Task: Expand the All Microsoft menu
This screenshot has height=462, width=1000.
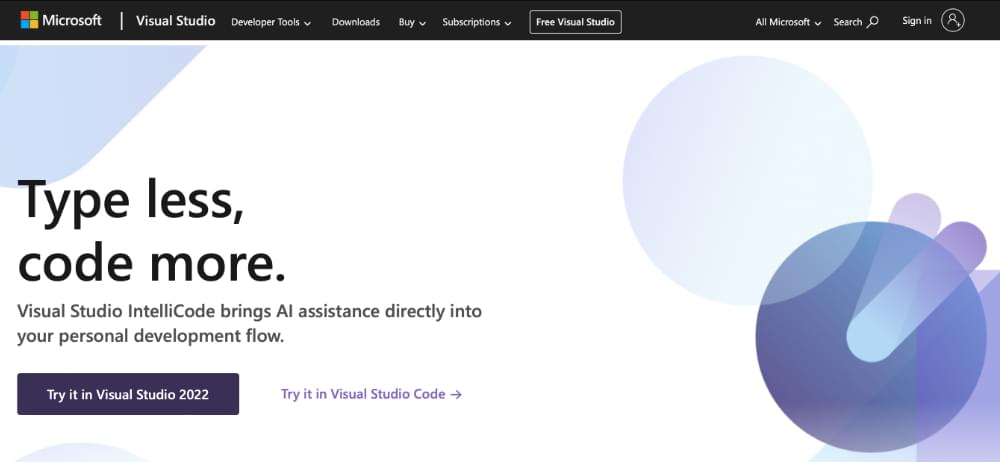Action: (788, 22)
